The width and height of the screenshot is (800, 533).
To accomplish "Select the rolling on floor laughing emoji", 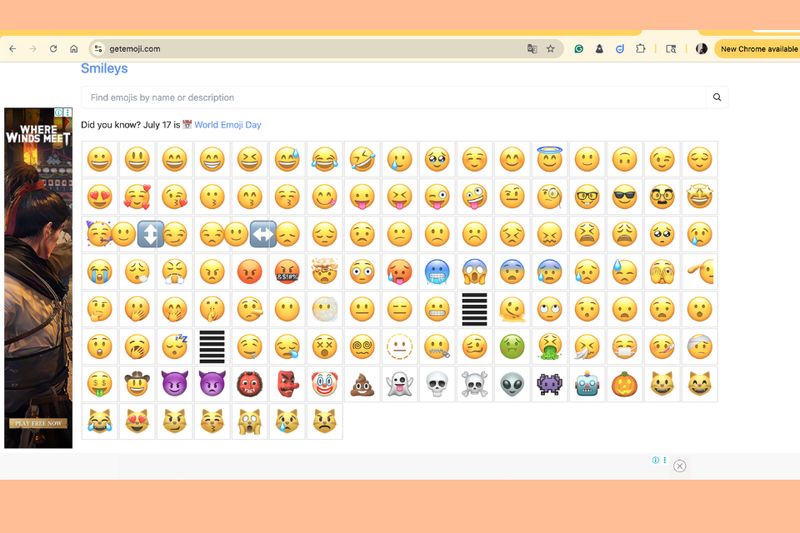I will click(x=362, y=159).
